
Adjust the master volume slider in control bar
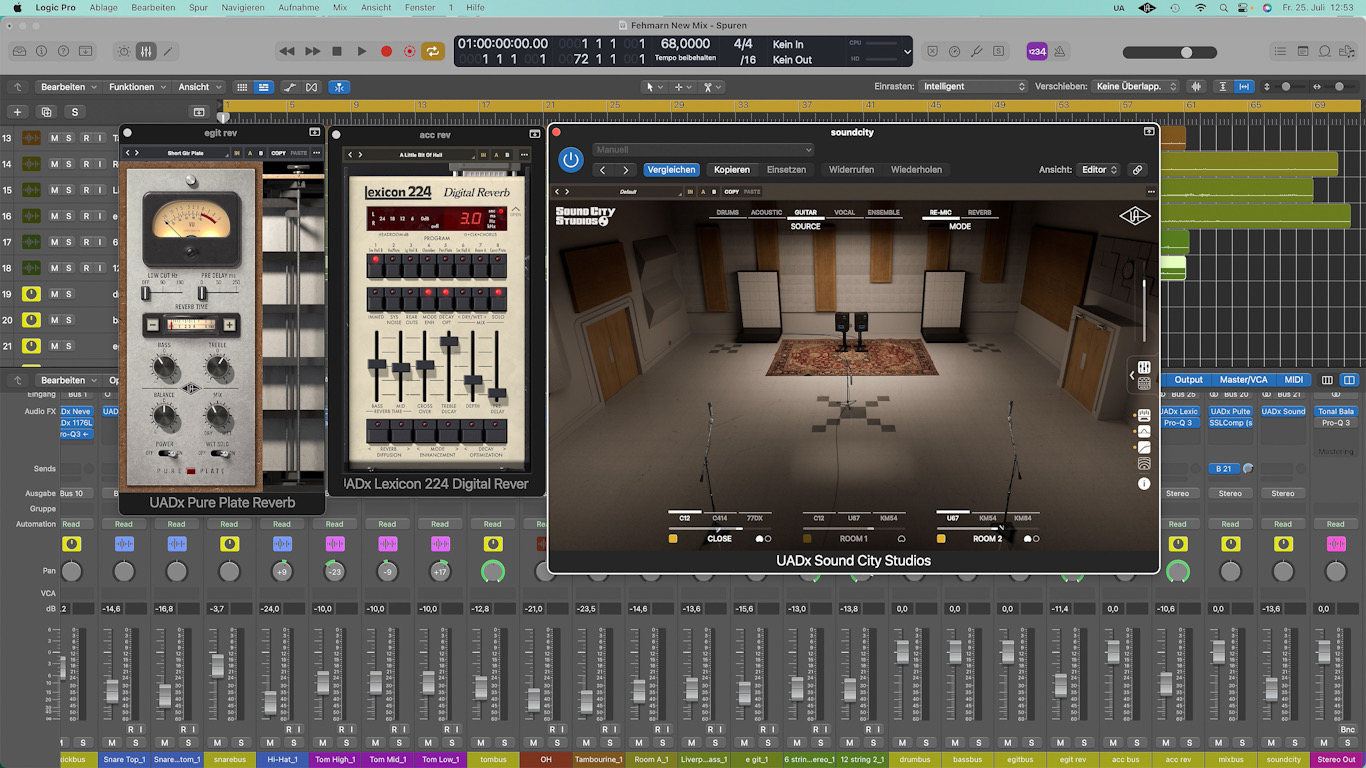[x=1170, y=52]
